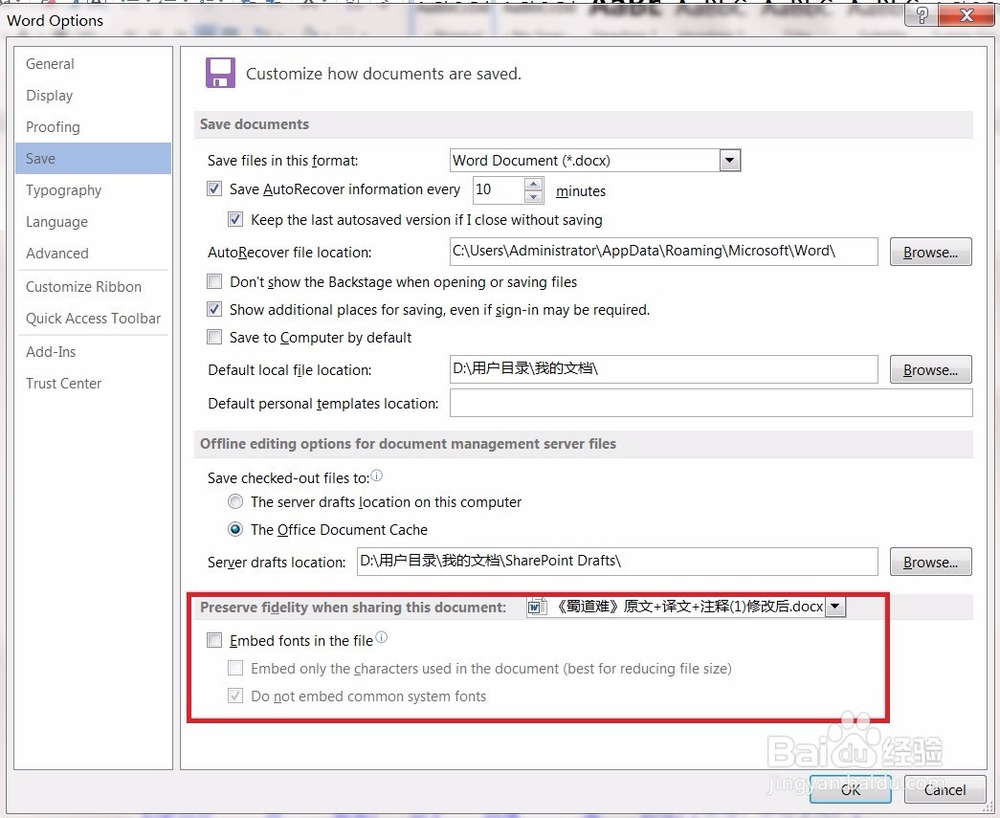
Task: Click the purple floppy disk Save icon
Action: (220, 73)
